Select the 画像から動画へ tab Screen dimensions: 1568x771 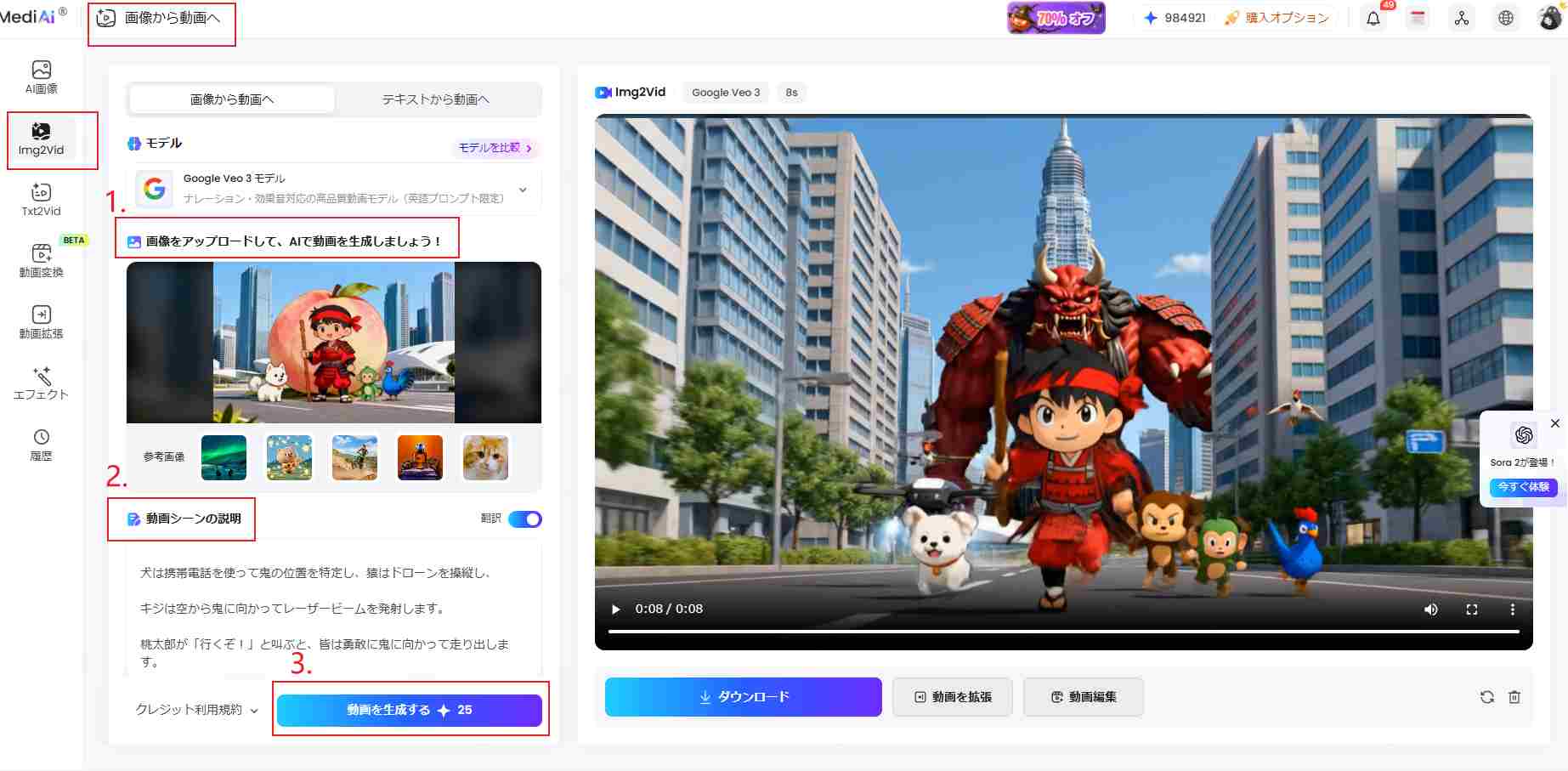click(230, 99)
